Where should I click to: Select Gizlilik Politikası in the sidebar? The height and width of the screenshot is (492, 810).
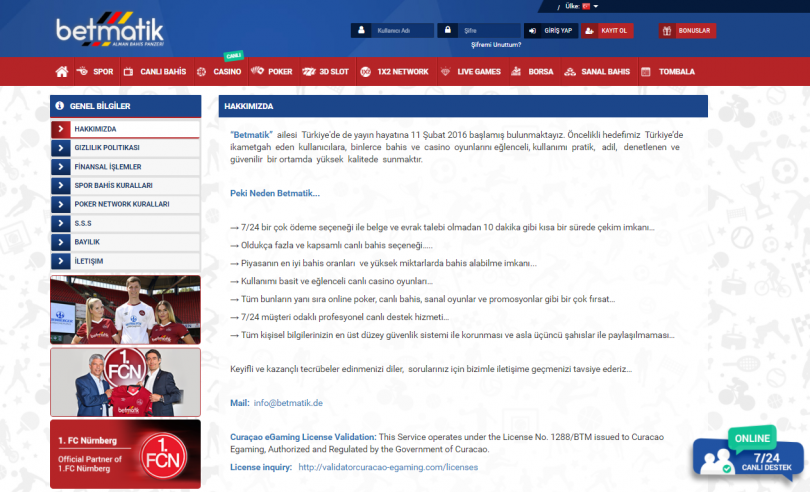coord(125,148)
